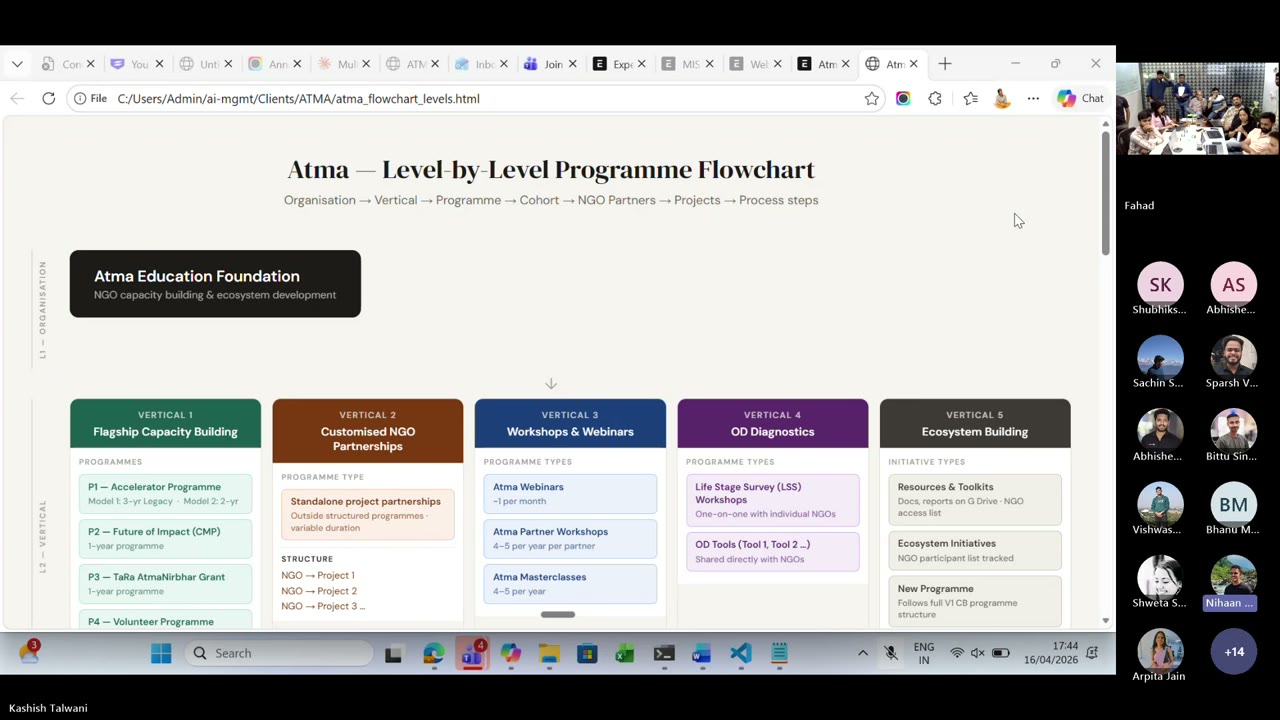
Task: Reload the flowchart page
Action: click(x=48, y=98)
